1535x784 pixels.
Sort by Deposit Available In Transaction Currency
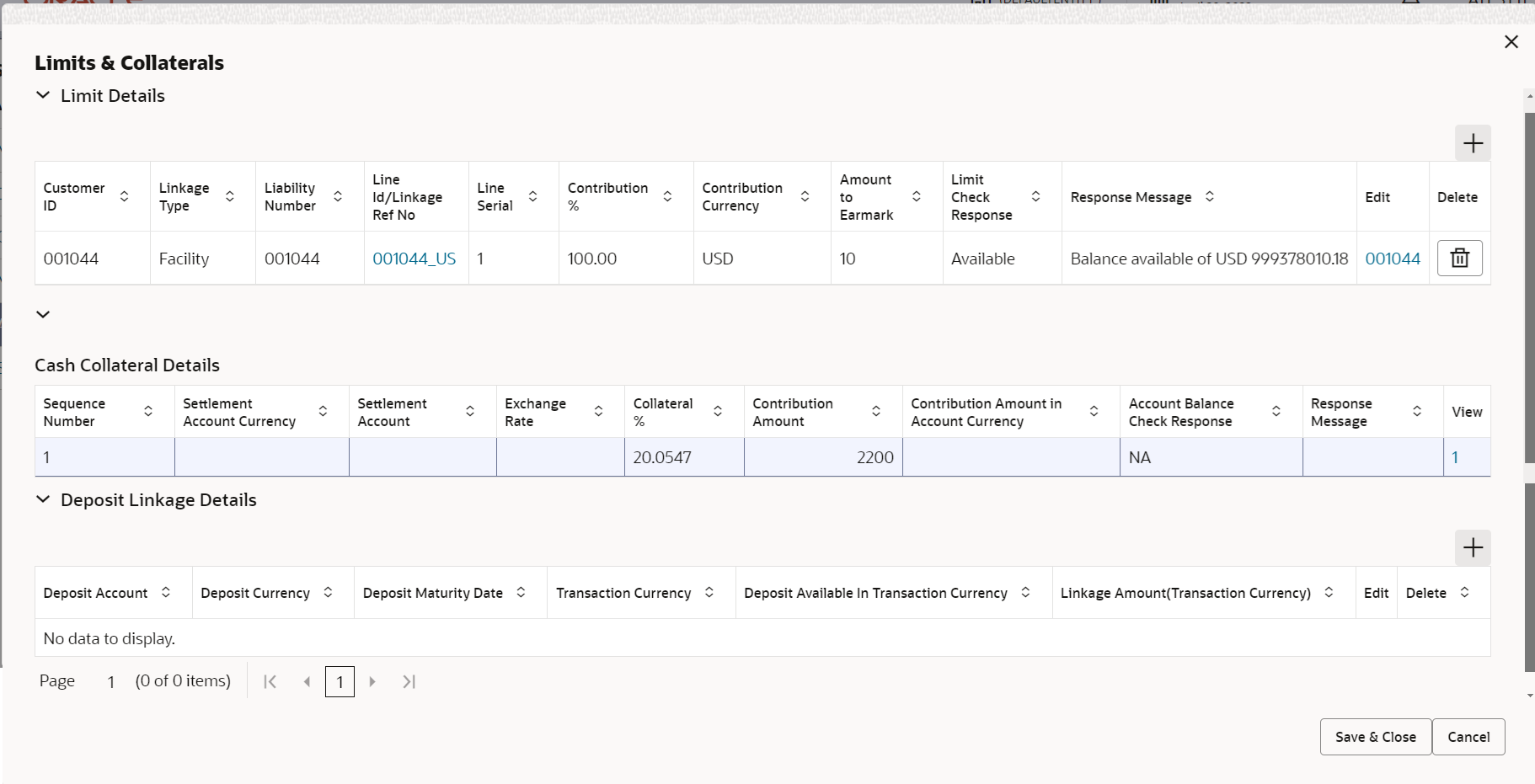[1025, 592]
